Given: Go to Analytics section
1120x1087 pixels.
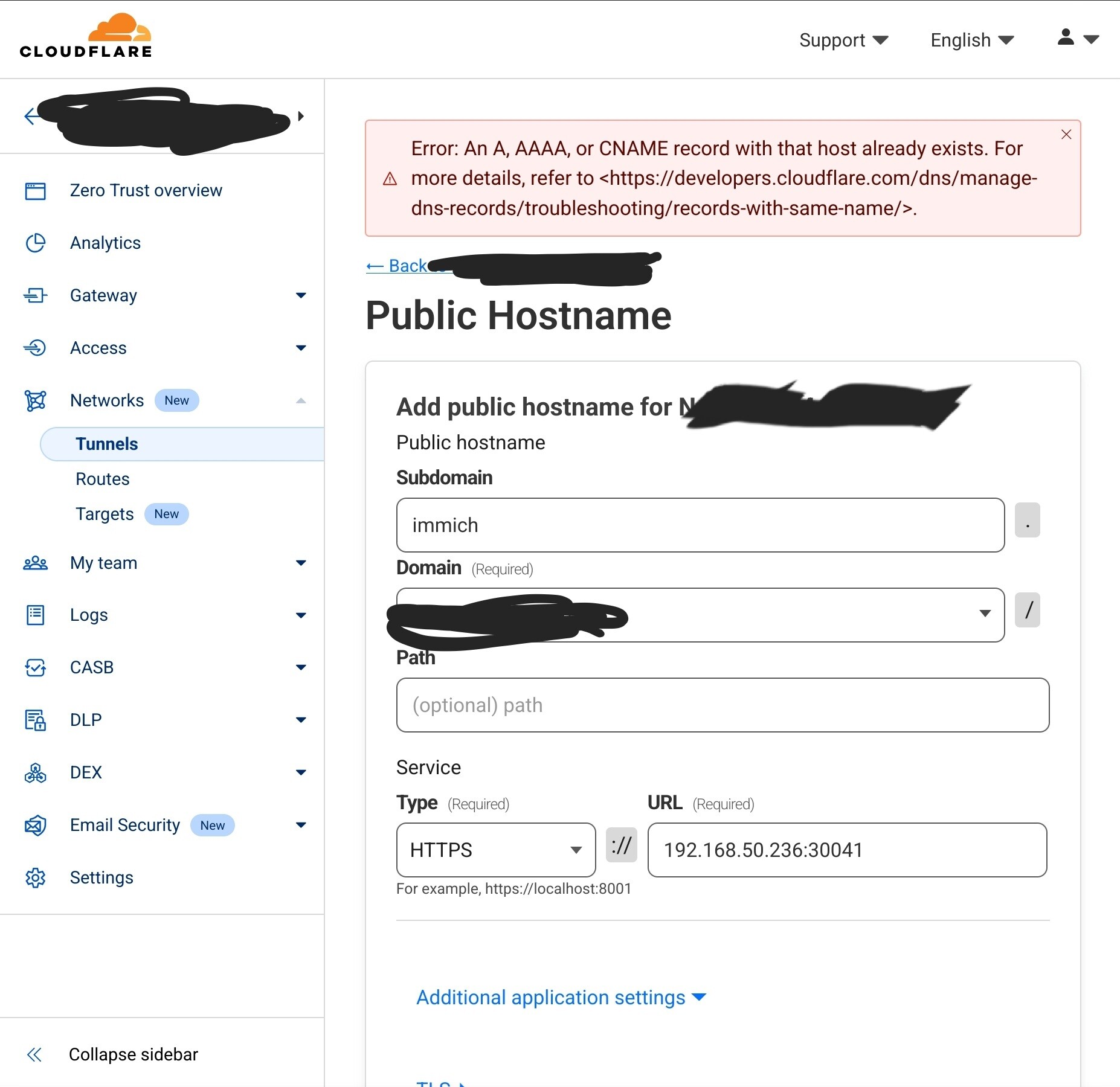Looking at the screenshot, I should click(x=105, y=243).
